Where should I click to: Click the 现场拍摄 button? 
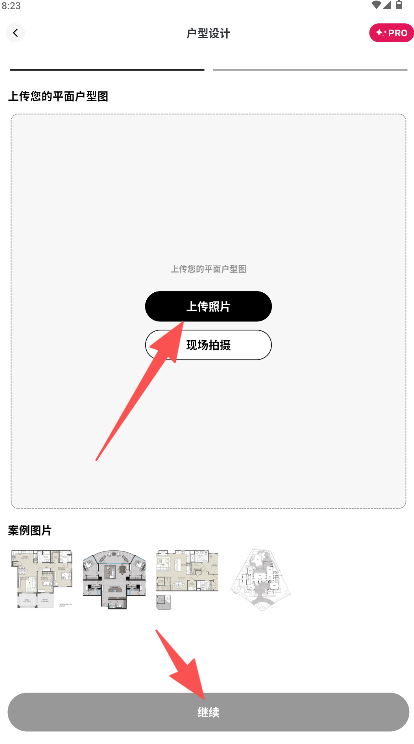point(208,345)
